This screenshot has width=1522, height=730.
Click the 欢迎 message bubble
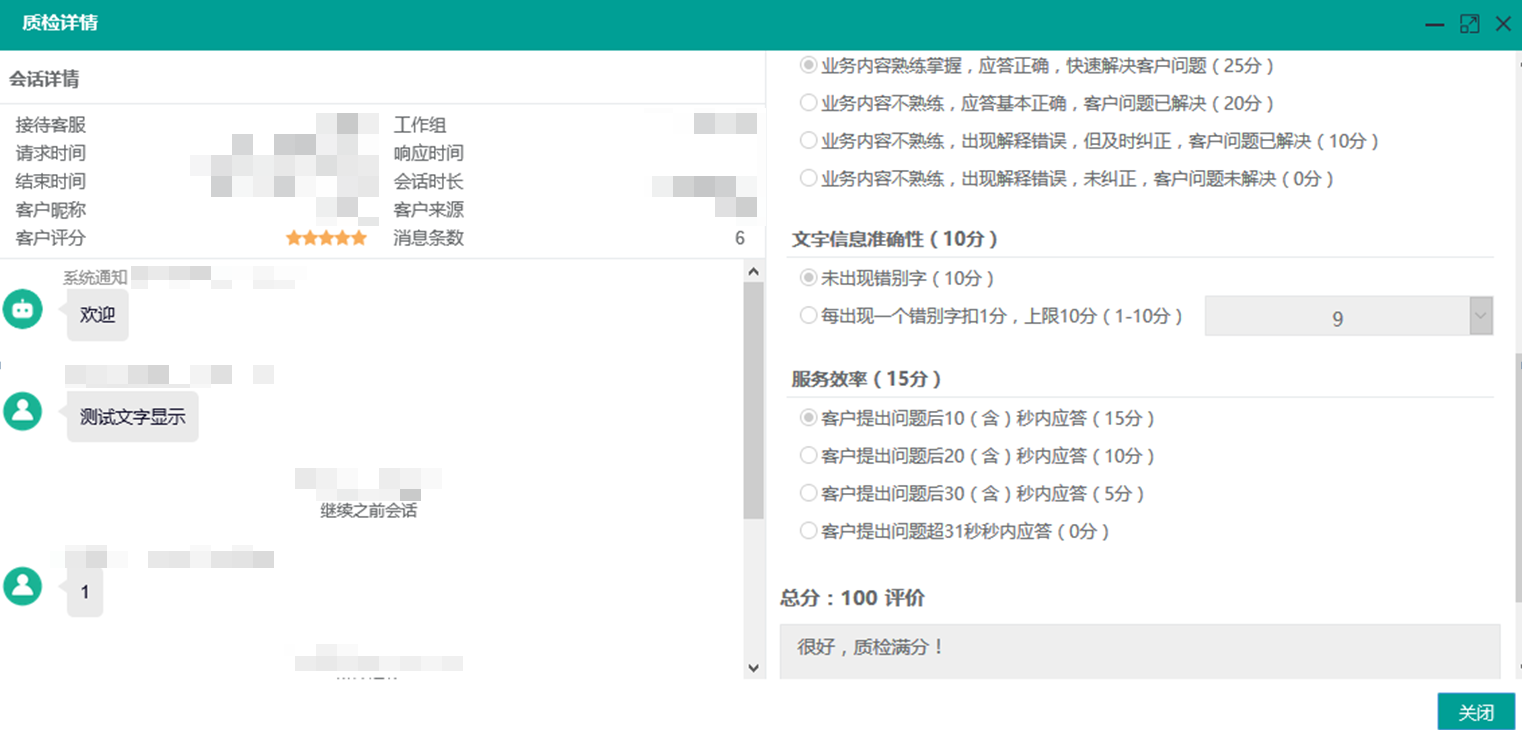tap(98, 315)
